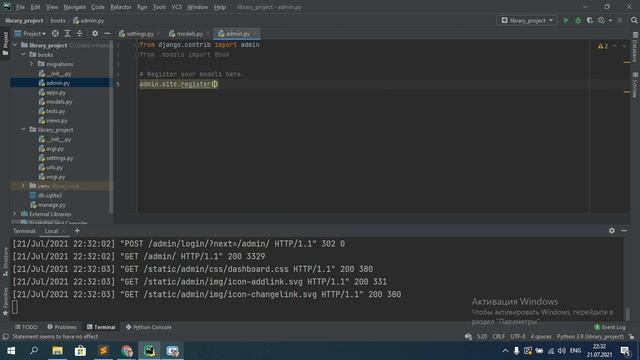Click the CRLF line separator widget
Viewport: 640px width, 360px height.
(x=498, y=337)
